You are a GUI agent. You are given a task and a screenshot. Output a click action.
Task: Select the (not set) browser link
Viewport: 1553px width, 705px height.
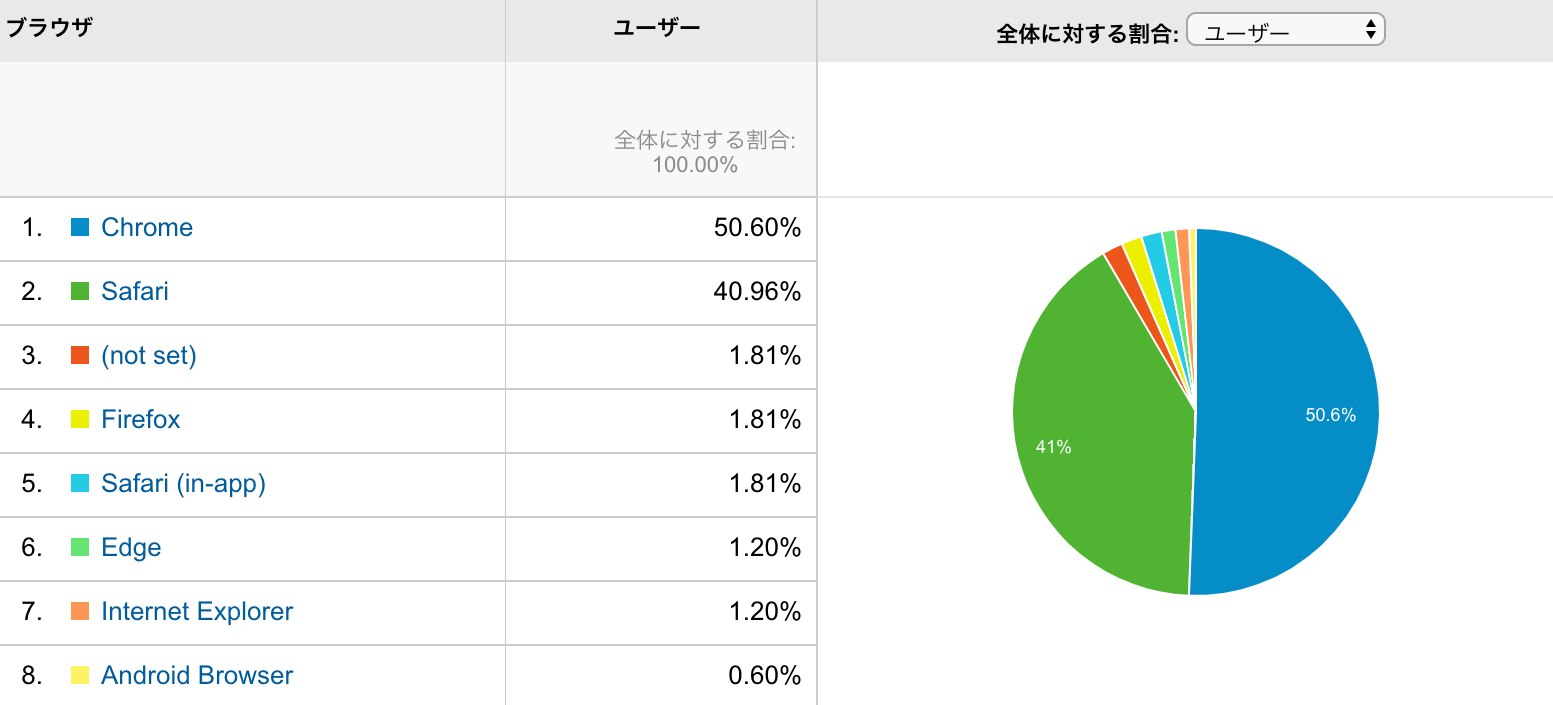149,356
